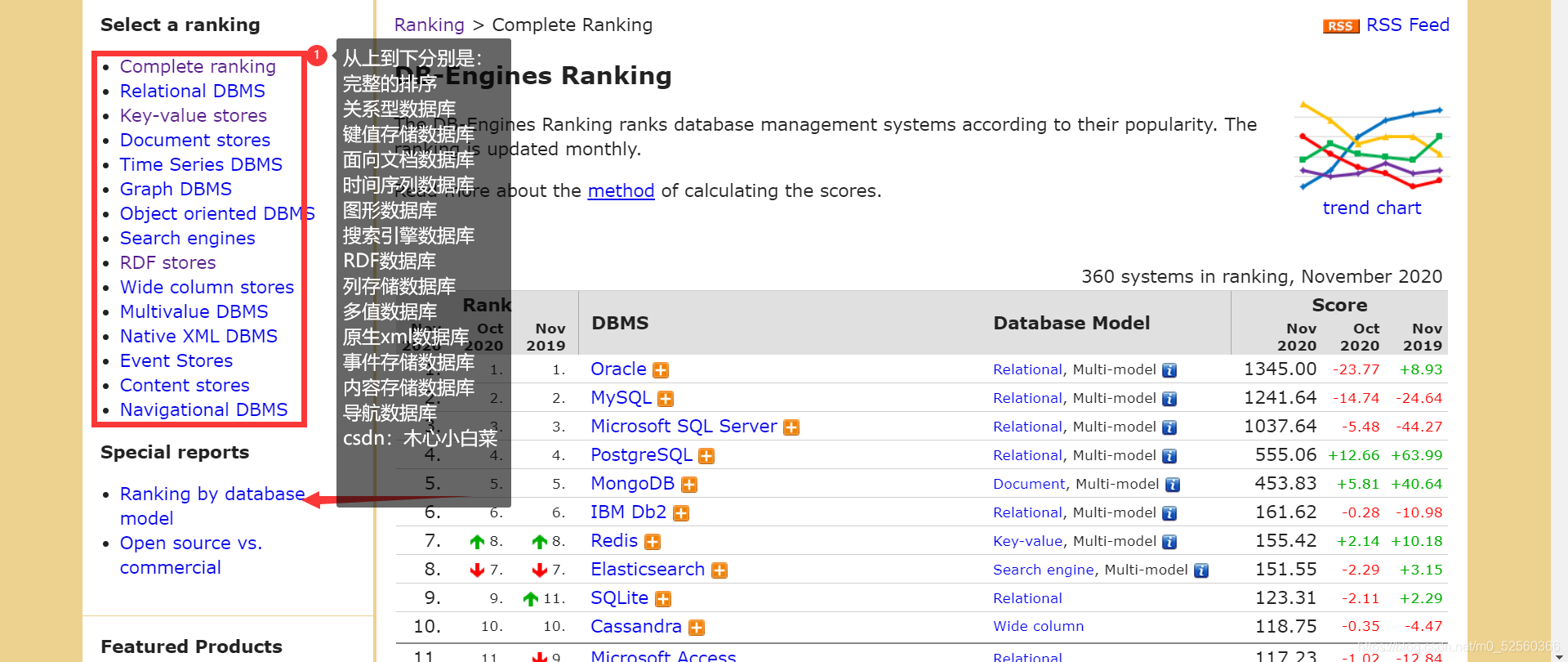
Task: Click plus icon beside Cassandra
Action: [697, 628]
